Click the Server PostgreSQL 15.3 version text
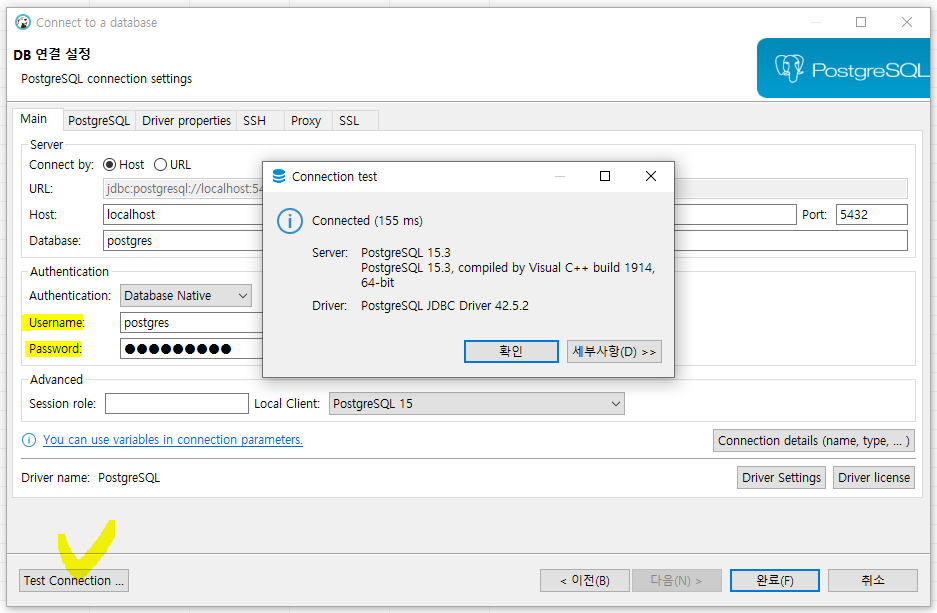The height and width of the screenshot is (613, 937). (406, 253)
